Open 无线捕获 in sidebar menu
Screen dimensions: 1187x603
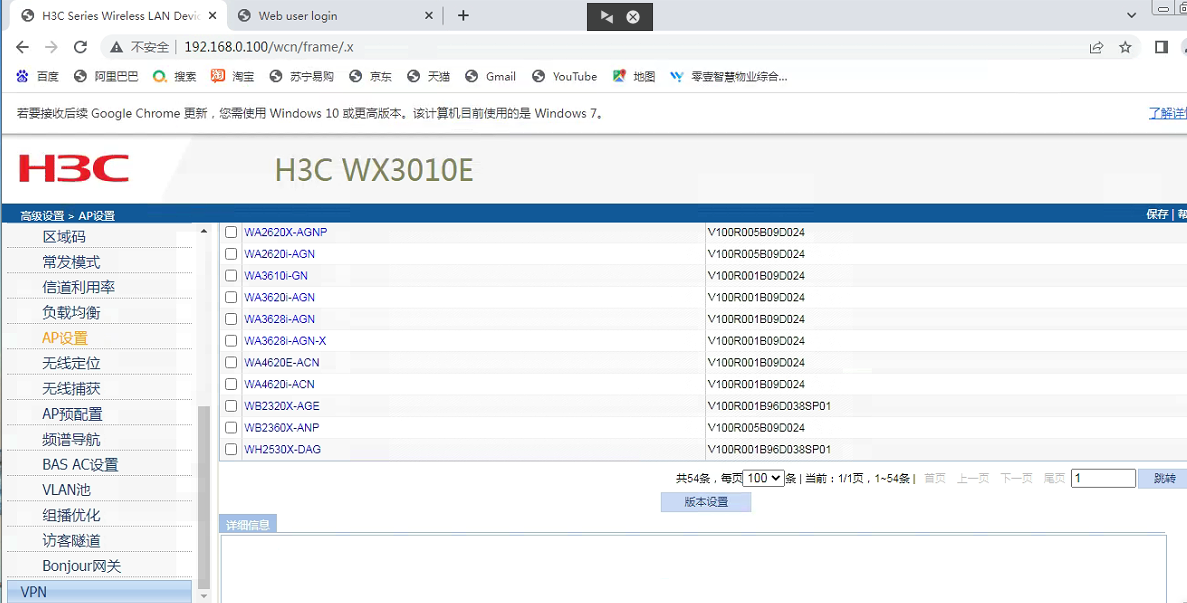pyautogui.click(x=71, y=389)
